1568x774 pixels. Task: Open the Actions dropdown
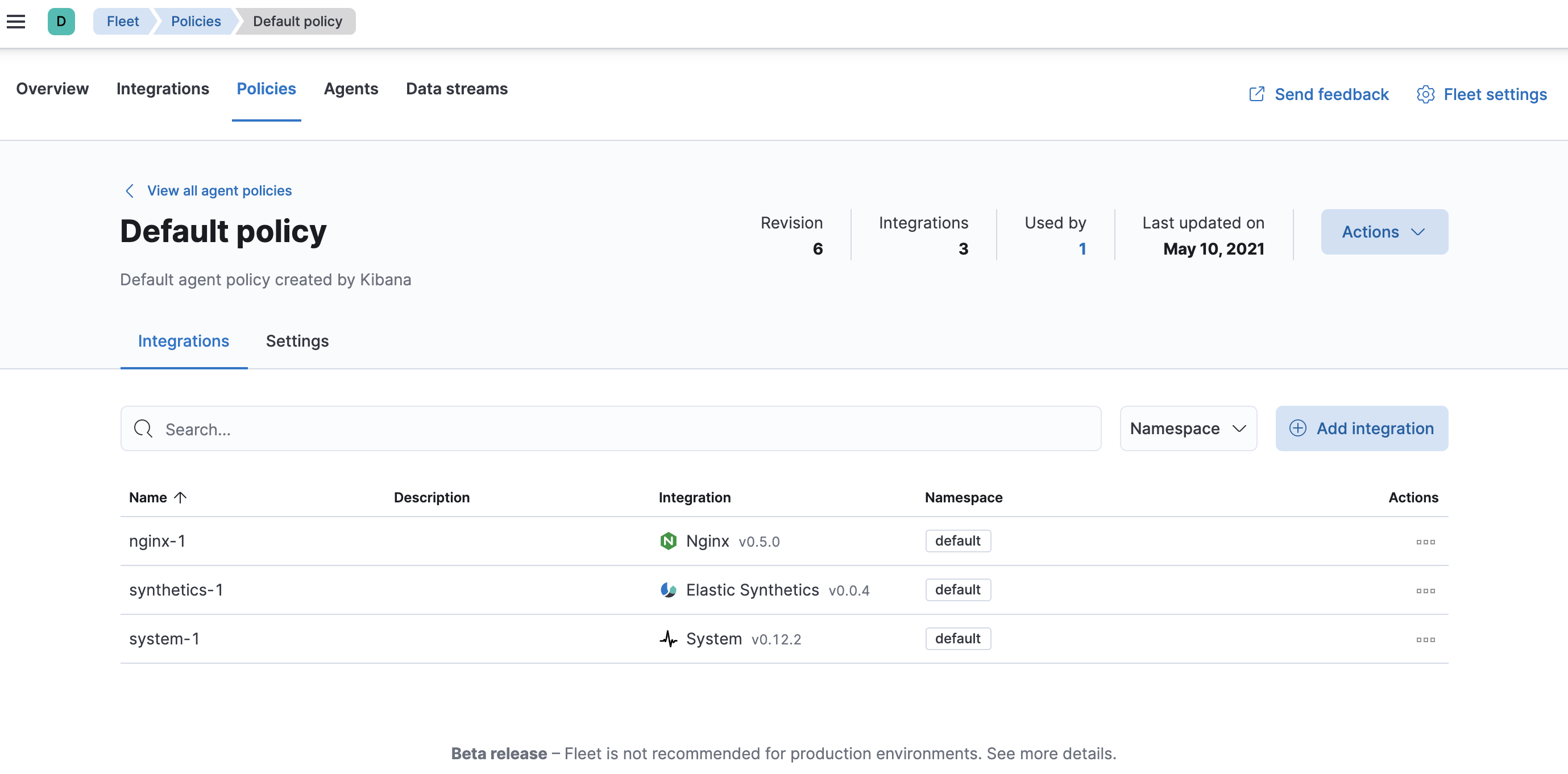[1384, 232]
